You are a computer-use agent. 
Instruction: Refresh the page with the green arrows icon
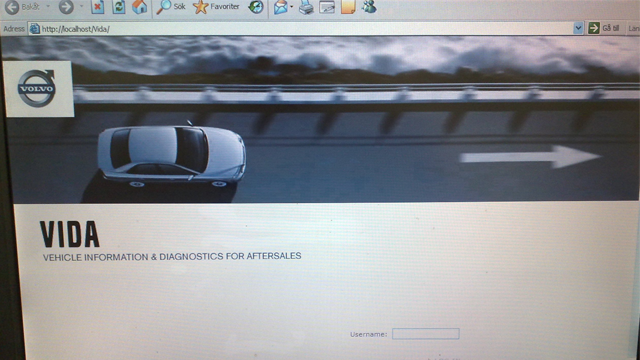pos(118,7)
